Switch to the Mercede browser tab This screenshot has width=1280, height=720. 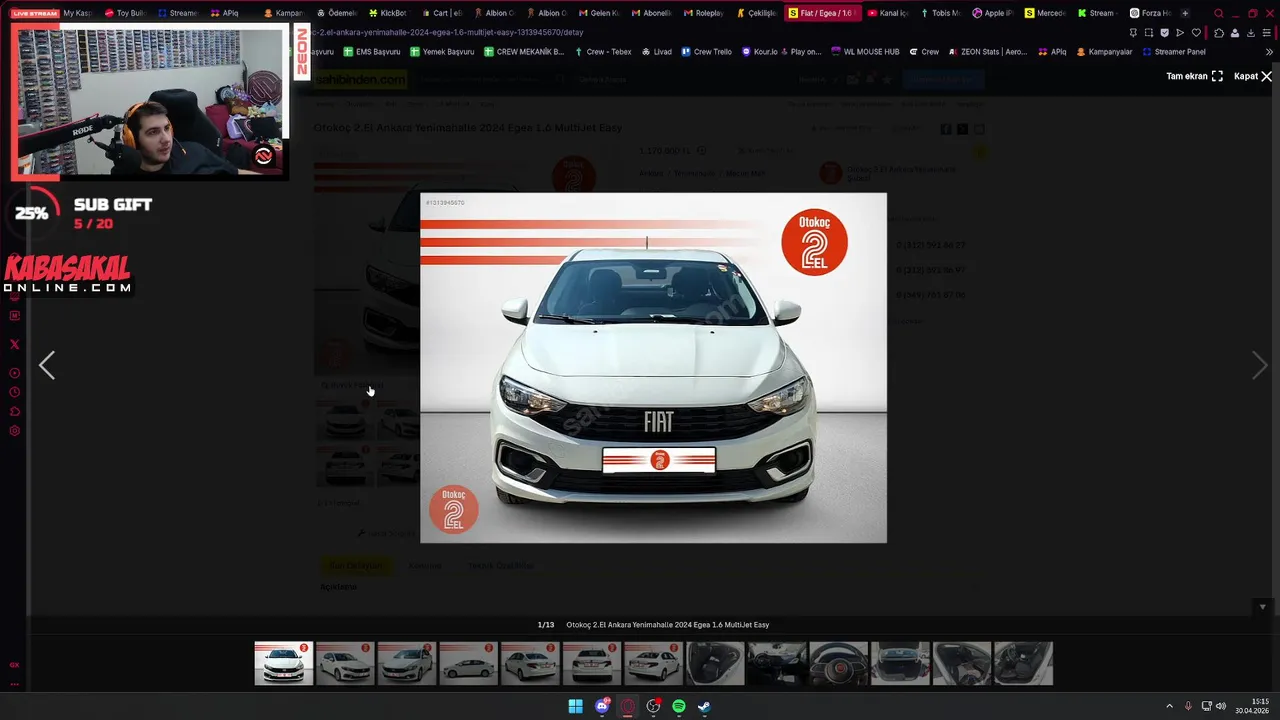click(x=1045, y=13)
